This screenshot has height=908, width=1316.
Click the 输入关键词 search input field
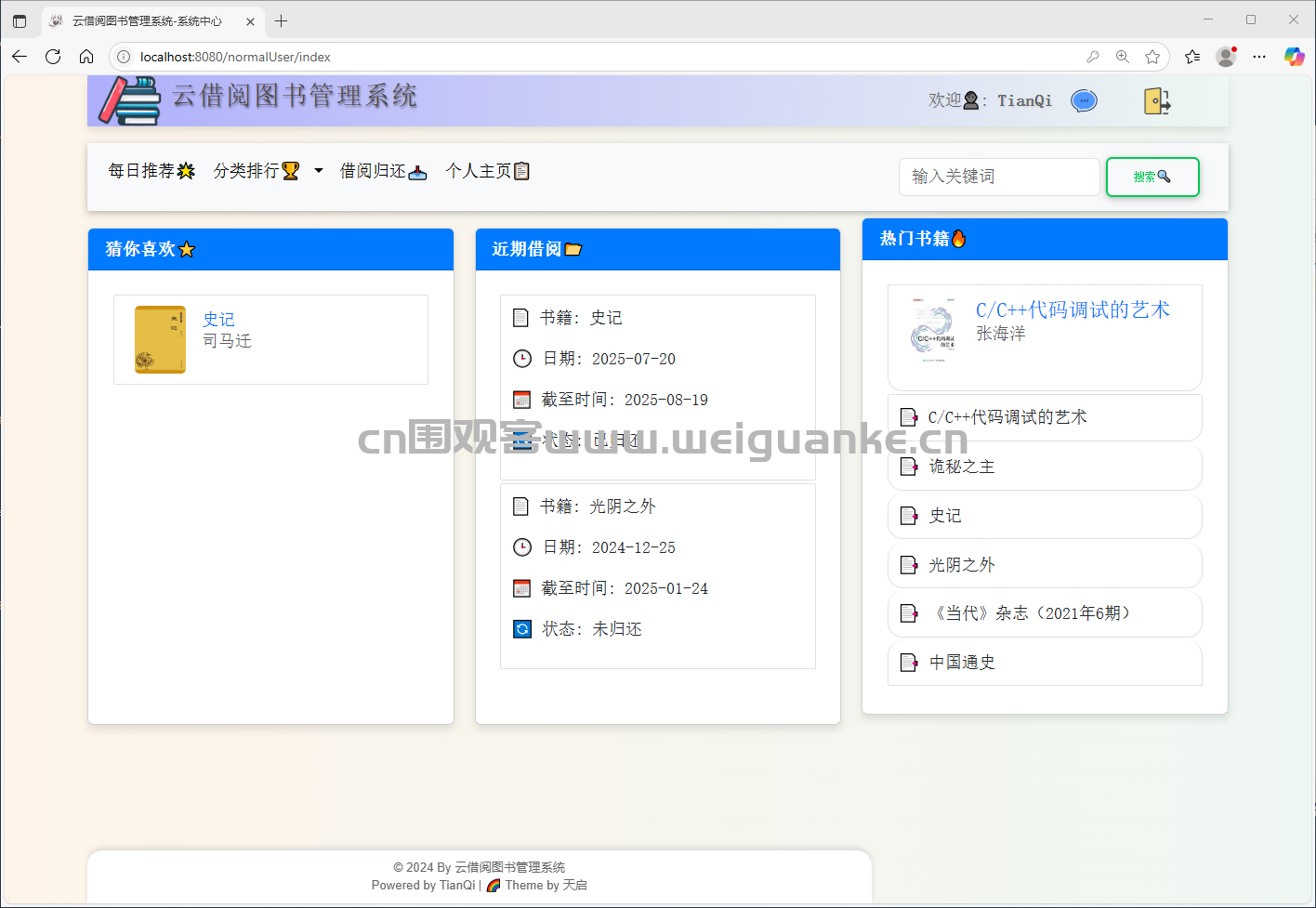(x=998, y=177)
